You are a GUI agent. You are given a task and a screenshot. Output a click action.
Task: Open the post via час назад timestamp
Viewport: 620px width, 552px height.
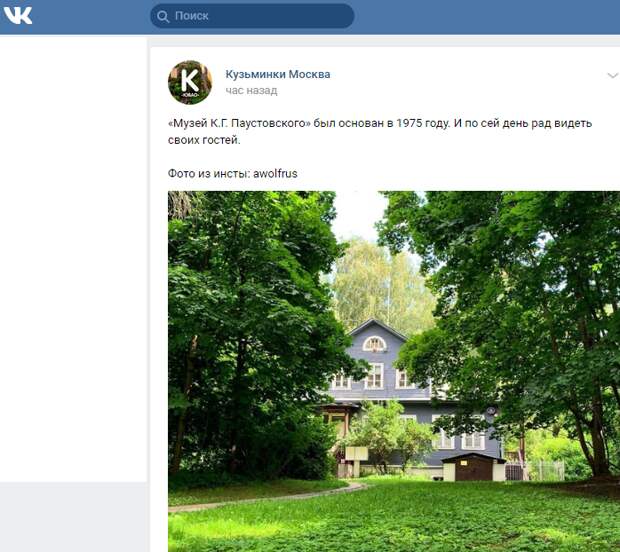[251, 91]
